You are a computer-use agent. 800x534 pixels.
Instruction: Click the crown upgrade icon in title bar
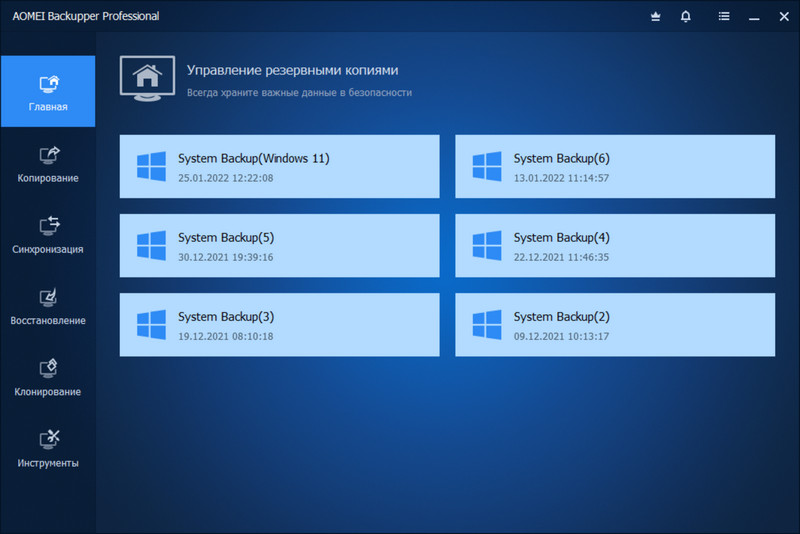655,16
